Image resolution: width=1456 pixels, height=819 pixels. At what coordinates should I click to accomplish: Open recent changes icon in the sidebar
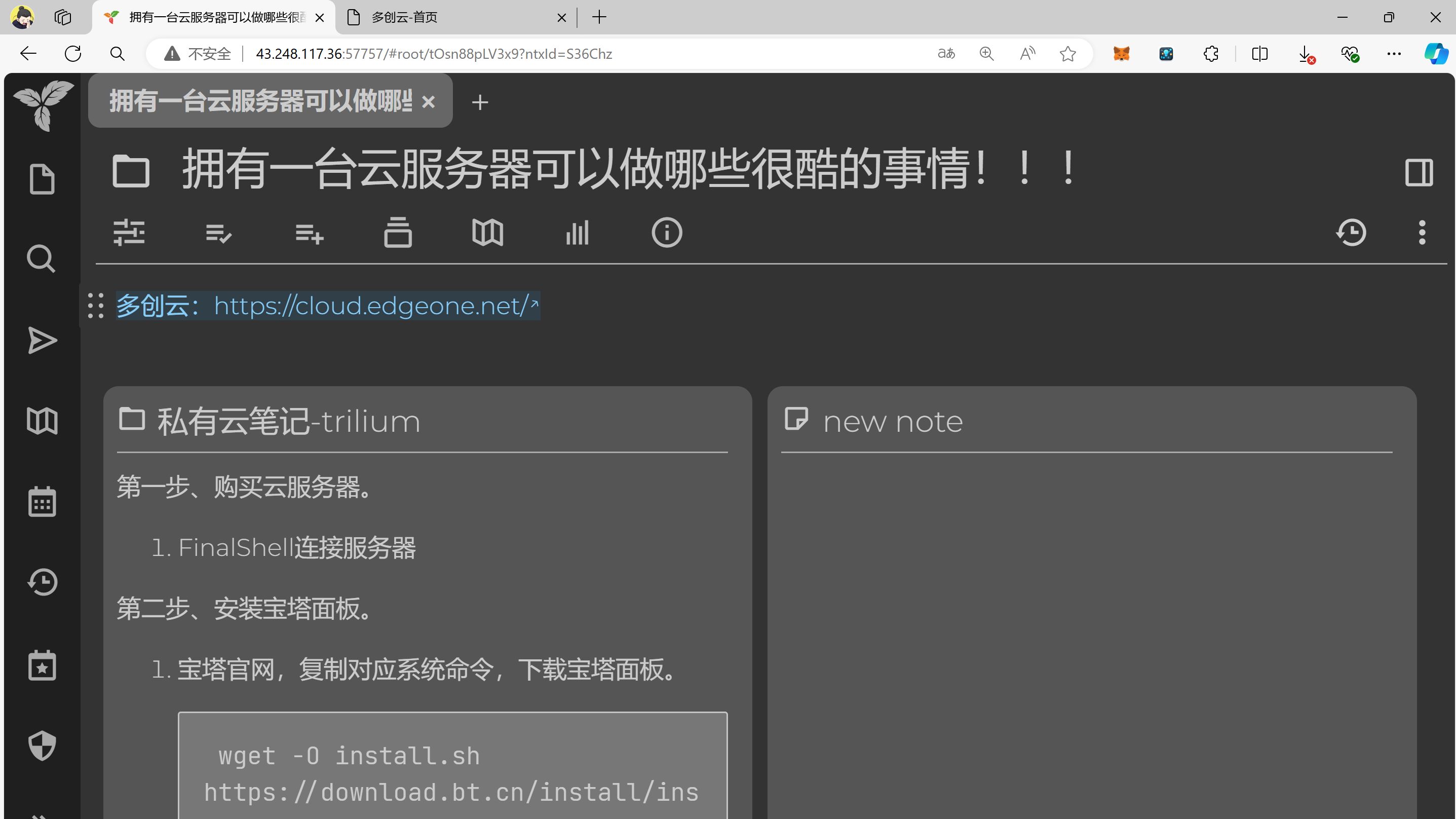click(43, 583)
